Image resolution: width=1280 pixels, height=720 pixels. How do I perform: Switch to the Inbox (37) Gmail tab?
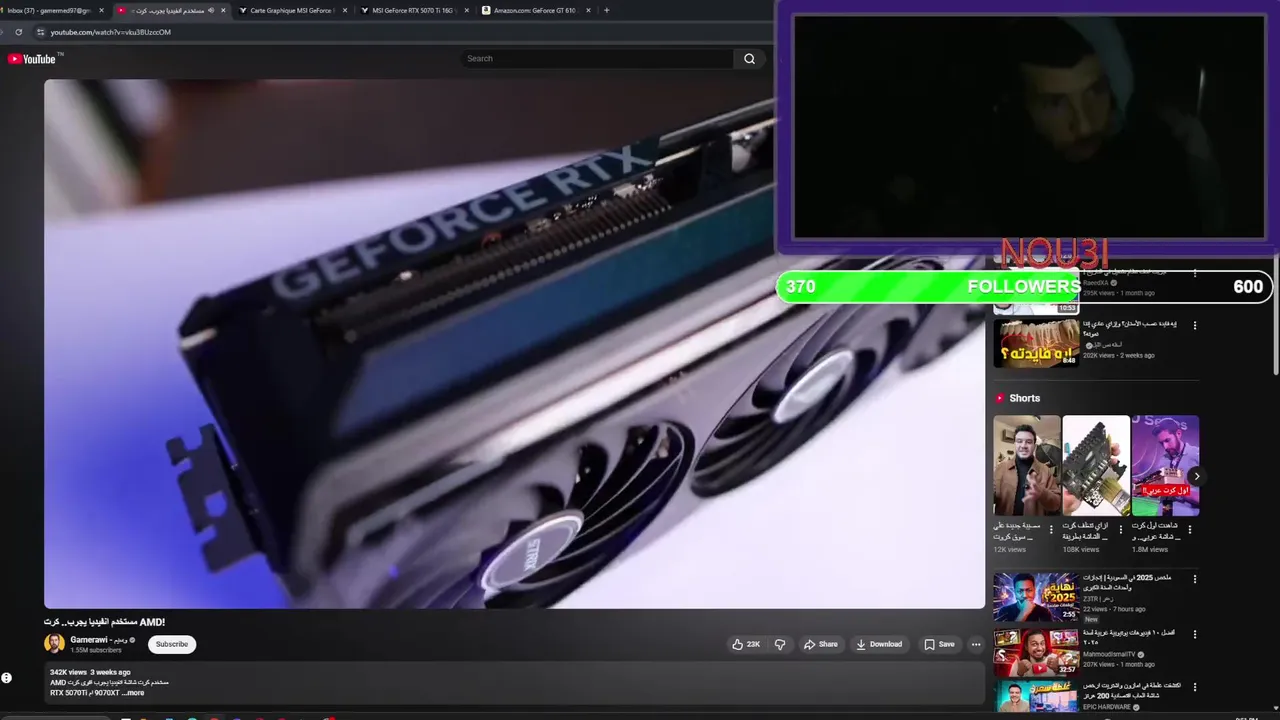click(x=49, y=10)
